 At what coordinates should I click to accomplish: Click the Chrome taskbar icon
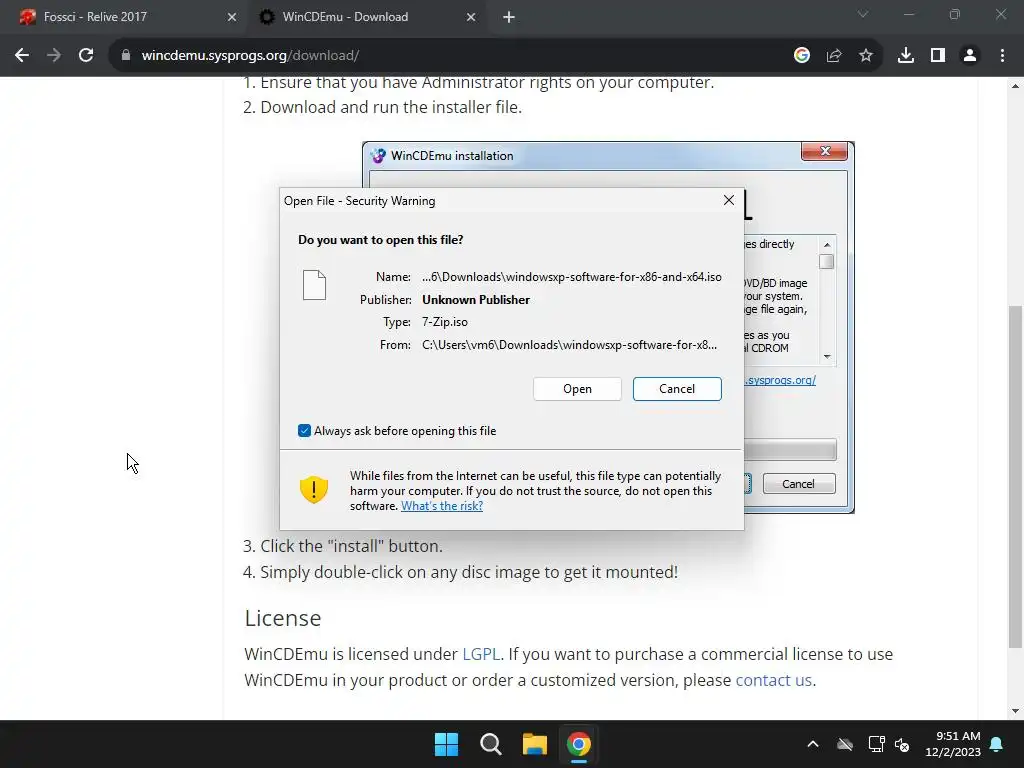[579, 744]
